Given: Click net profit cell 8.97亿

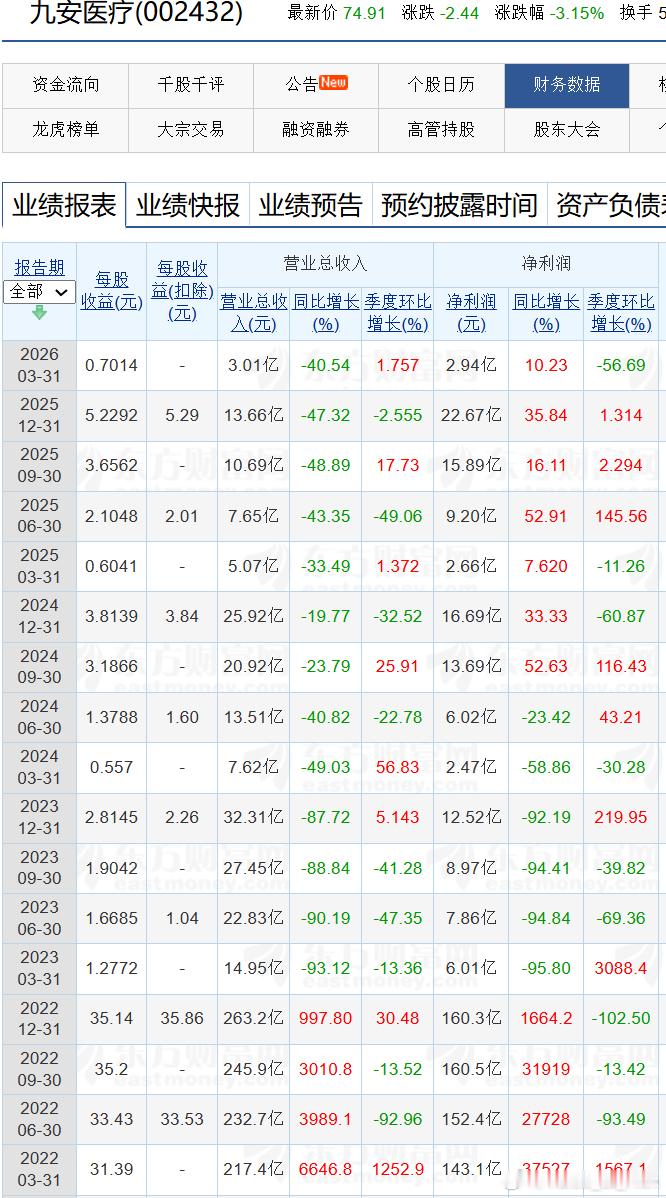Looking at the screenshot, I should point(471,868).
